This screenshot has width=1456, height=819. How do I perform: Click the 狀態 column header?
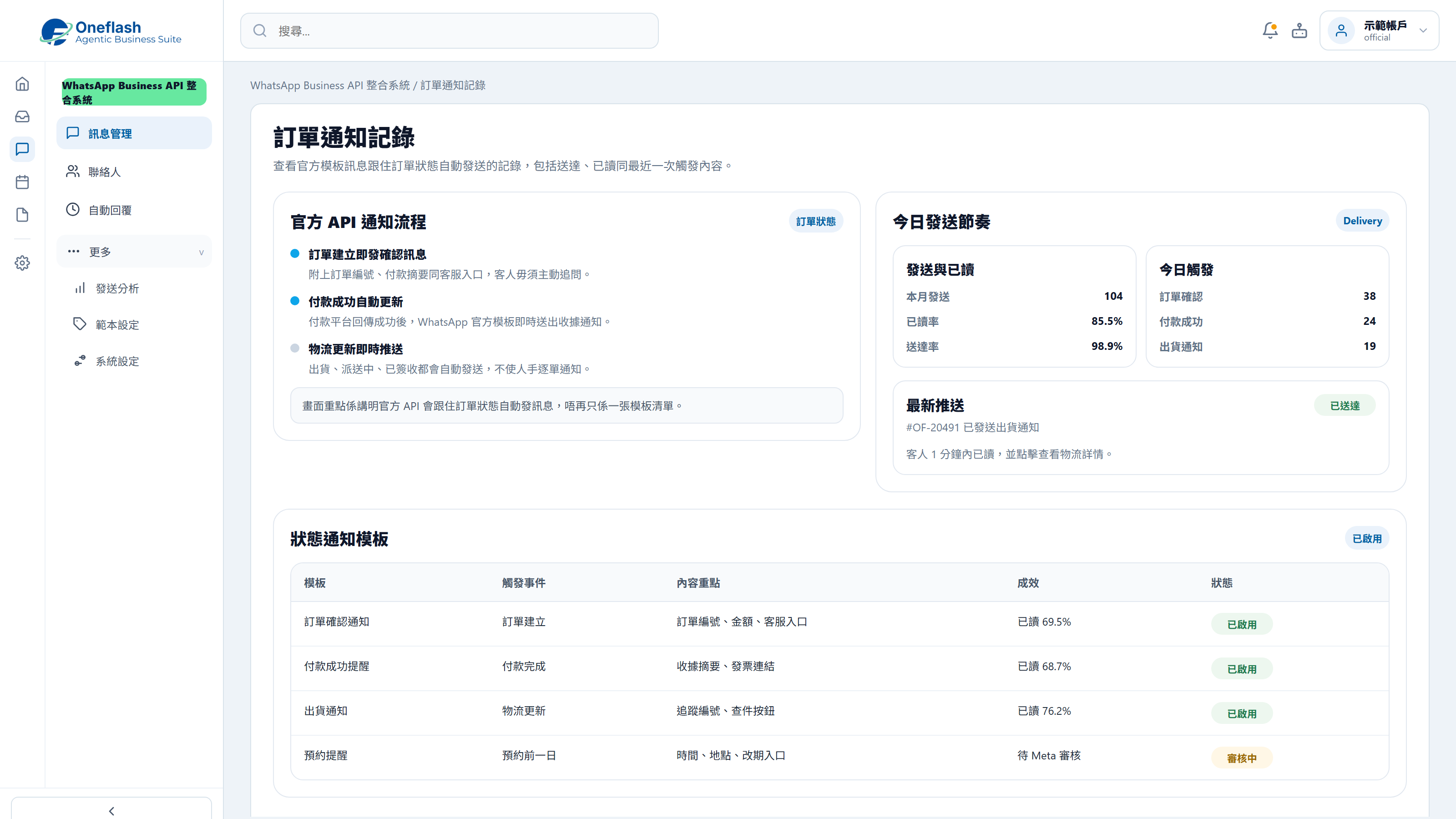(1221, 583)
